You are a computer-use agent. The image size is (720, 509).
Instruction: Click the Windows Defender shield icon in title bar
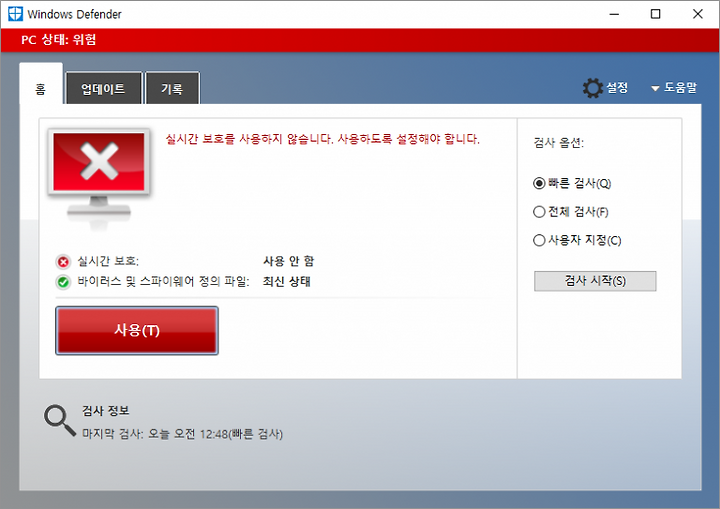point(15,14)
